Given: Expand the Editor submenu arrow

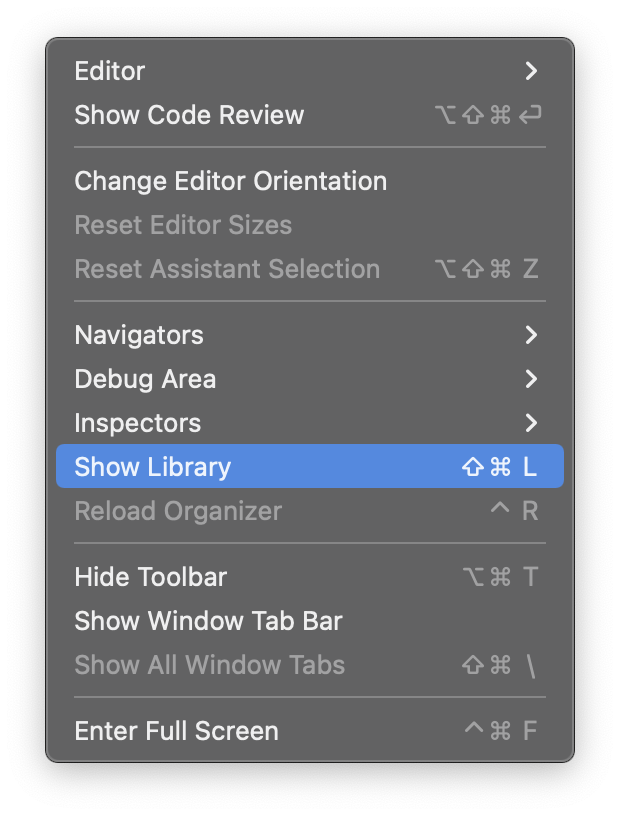Looking at the screenshot, I should pos(531,71).
